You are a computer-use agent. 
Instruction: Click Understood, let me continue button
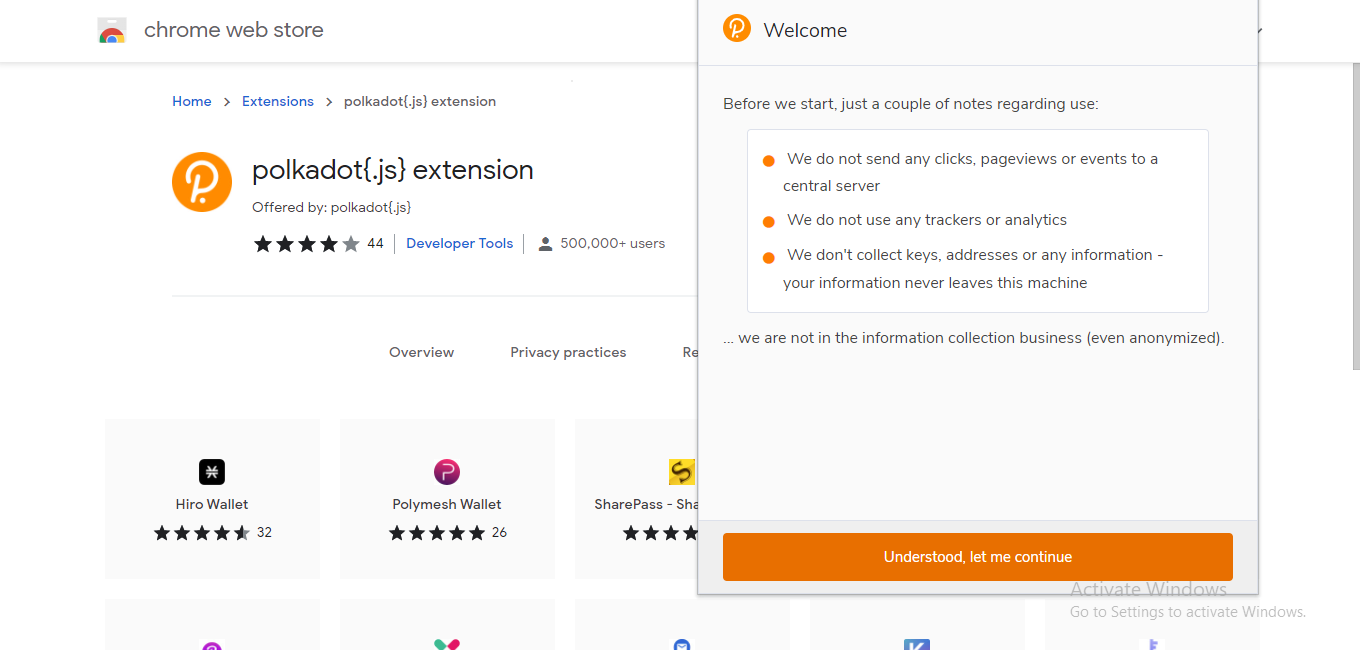[978, 557]
